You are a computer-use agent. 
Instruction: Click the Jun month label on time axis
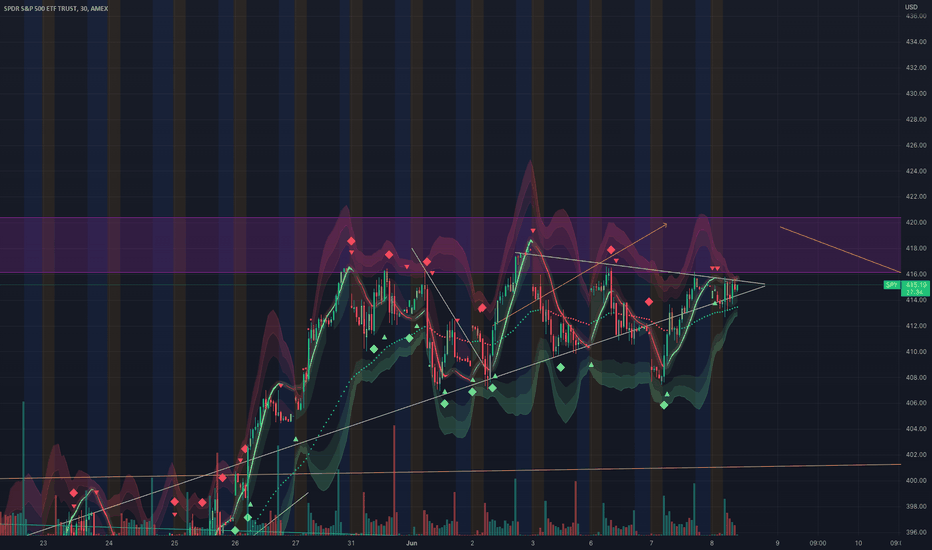pos(411,543)
